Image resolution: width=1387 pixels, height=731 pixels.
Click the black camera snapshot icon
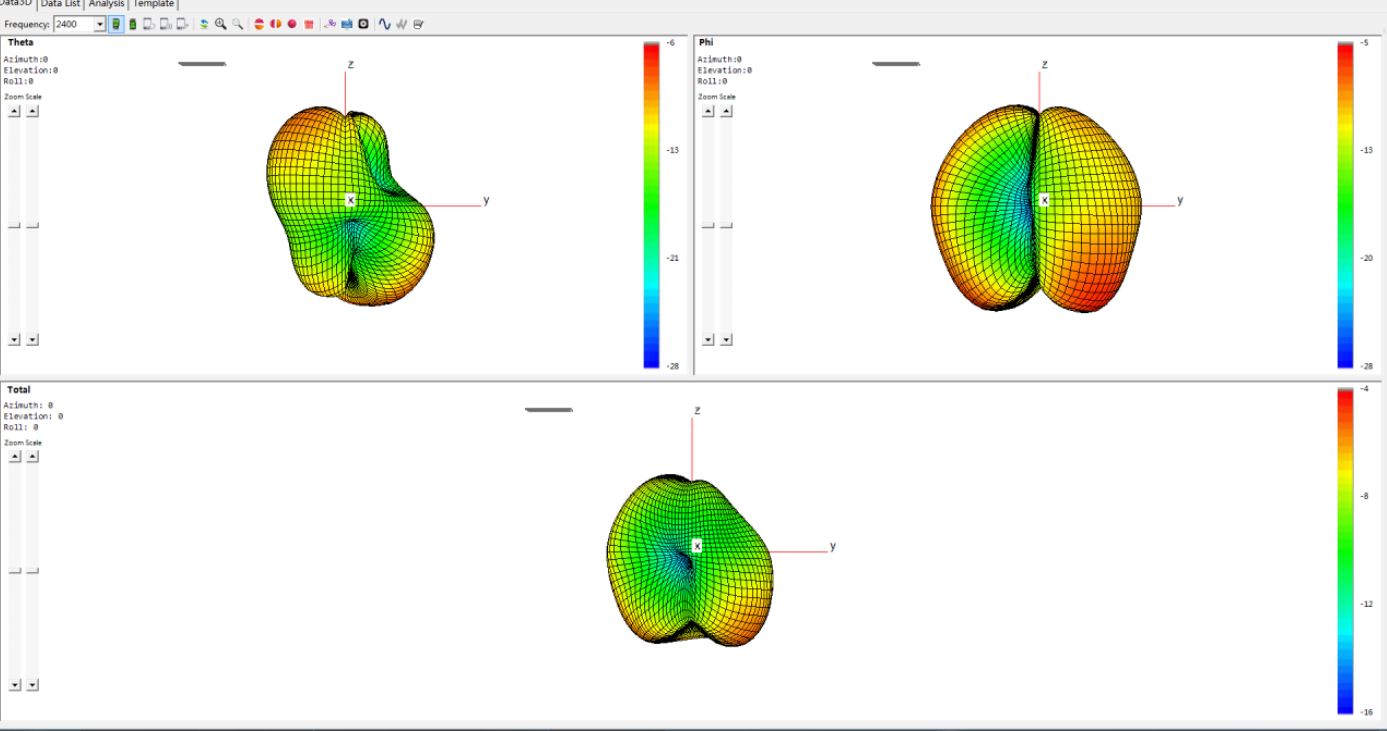click(x=363, y=24)
